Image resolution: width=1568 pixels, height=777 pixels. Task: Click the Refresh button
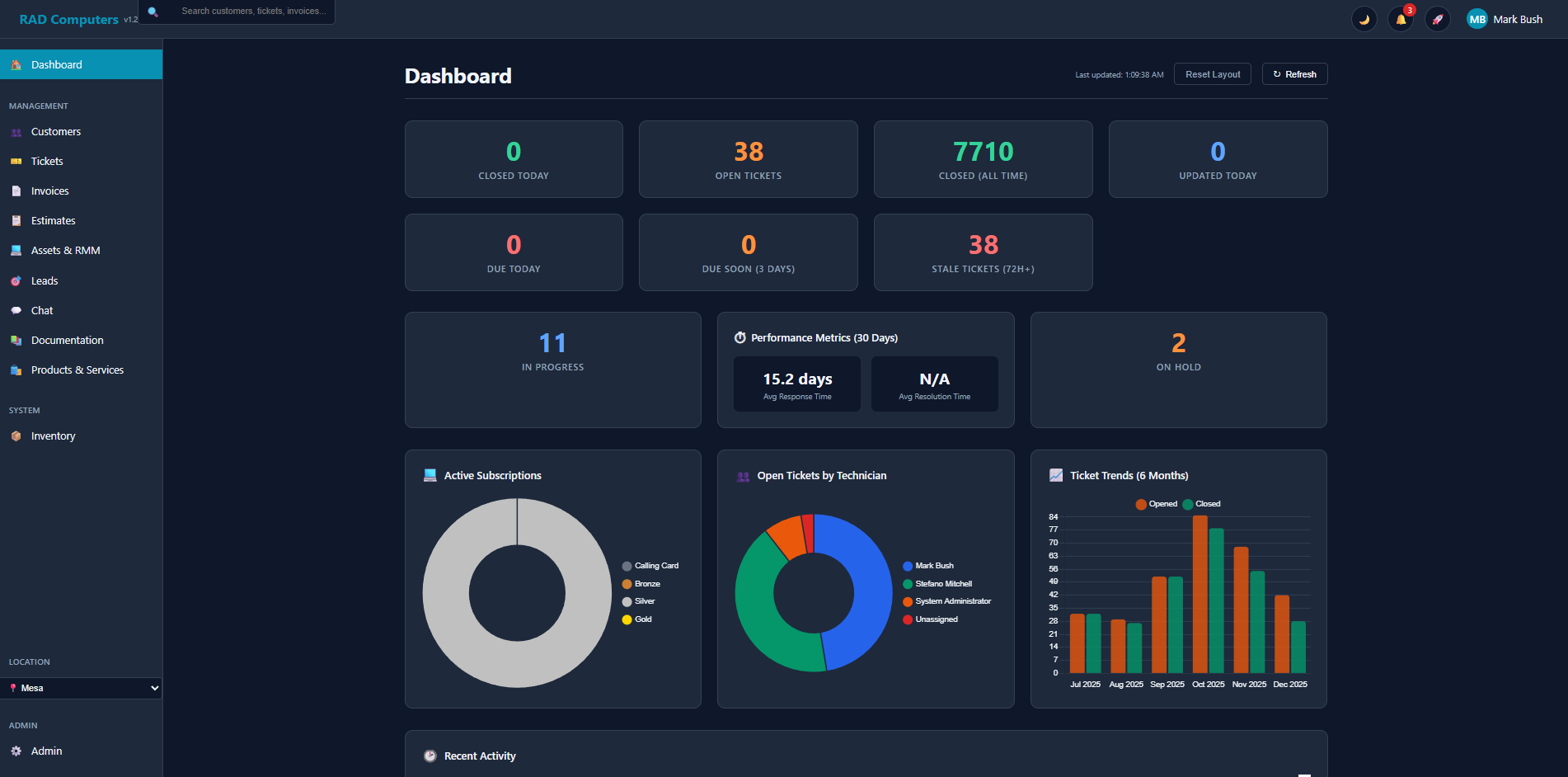click(x=1294, y=74)
